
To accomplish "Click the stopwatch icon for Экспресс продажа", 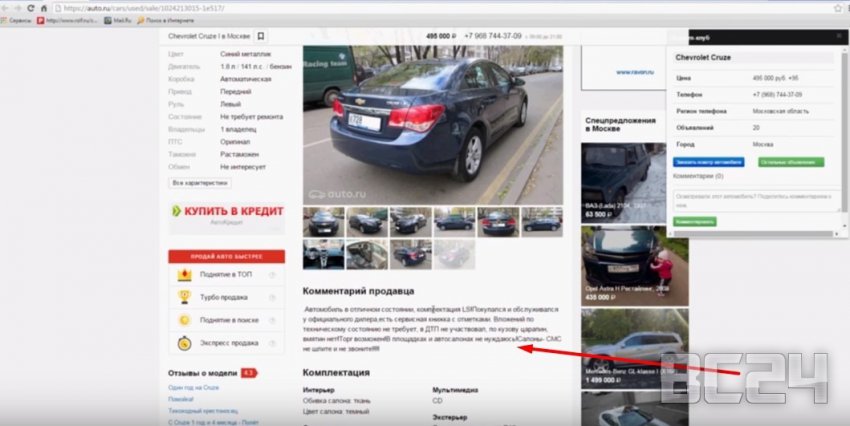I will pyautogui.click(x=184, y=342).
